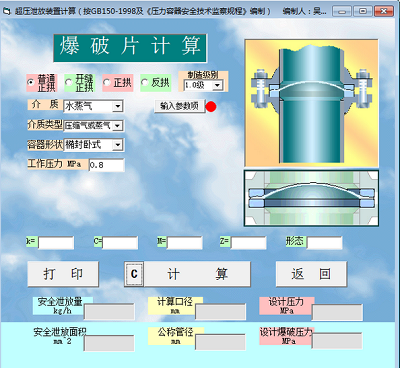Click the C= input field
The width and height of the screenshot is (400, 368).
coord(120,243)
